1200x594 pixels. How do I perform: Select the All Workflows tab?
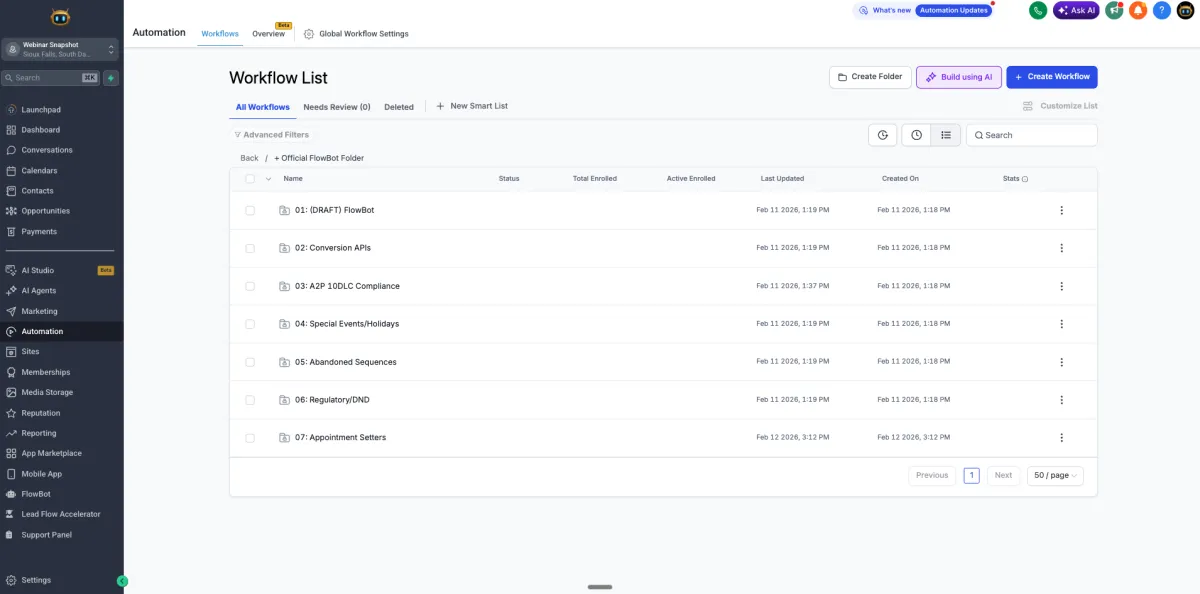click(263, 107)
